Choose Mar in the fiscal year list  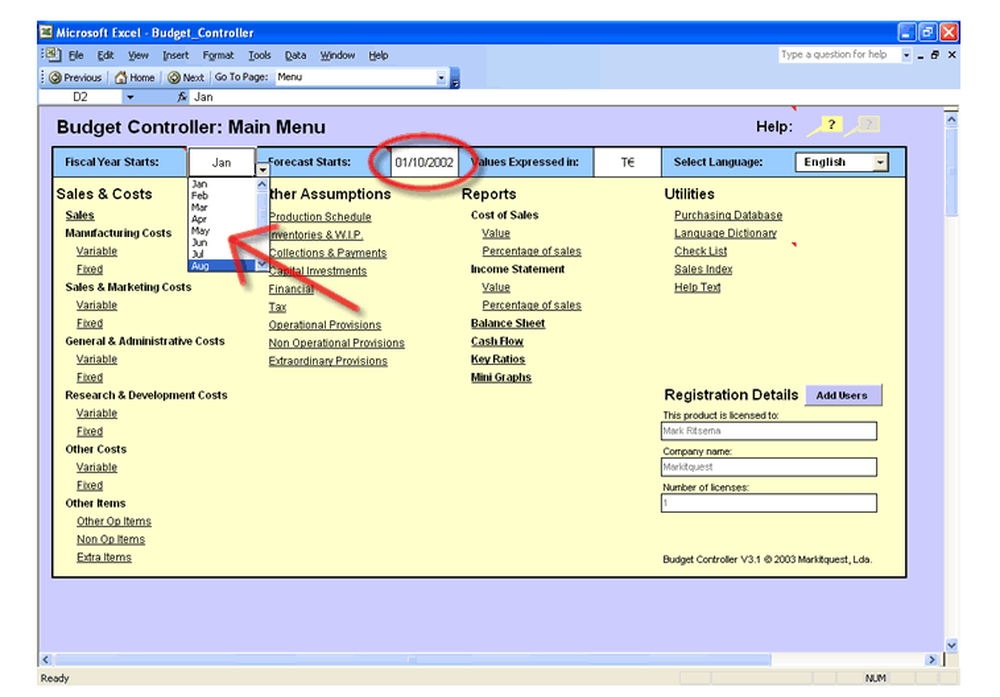click(200, 207)
